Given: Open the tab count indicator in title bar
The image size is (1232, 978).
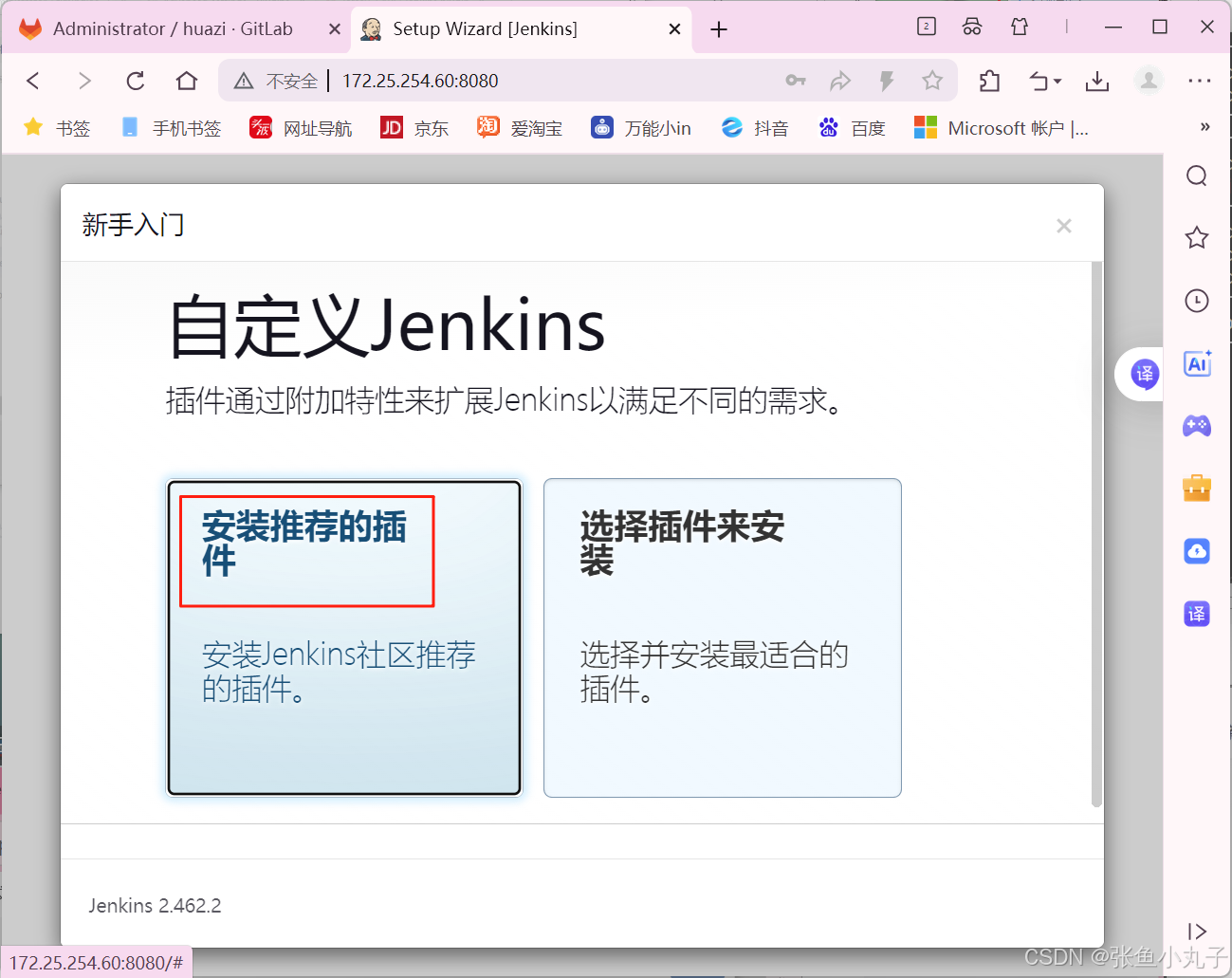Looking at the screenshot, I should click(927, 27).
